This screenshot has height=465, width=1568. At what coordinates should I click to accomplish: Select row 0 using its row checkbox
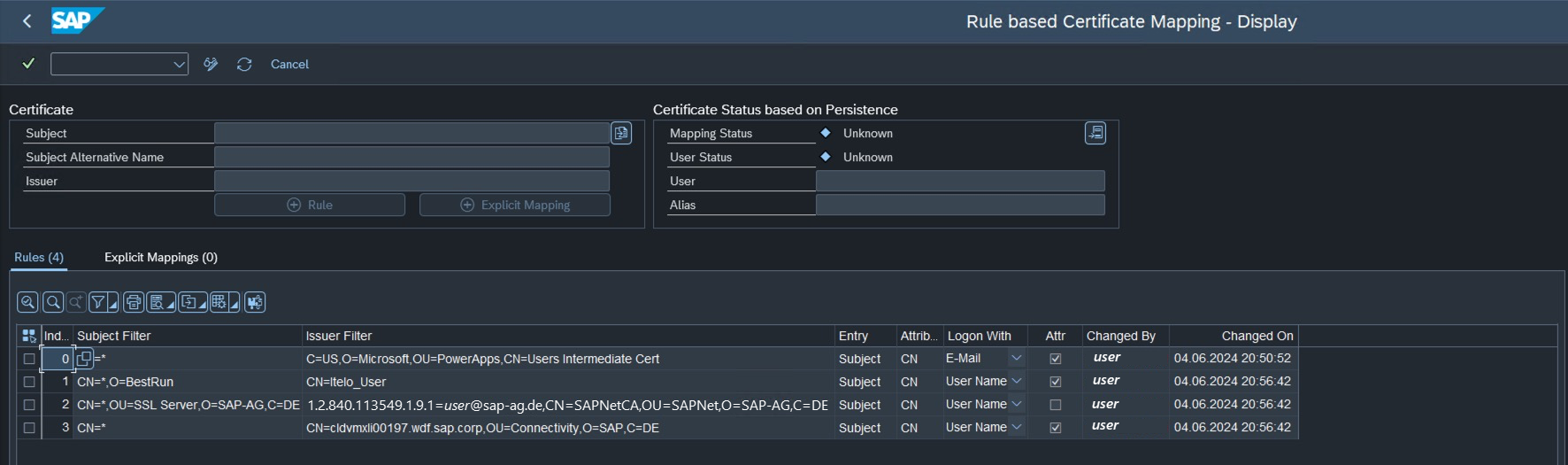pos(29,359)
